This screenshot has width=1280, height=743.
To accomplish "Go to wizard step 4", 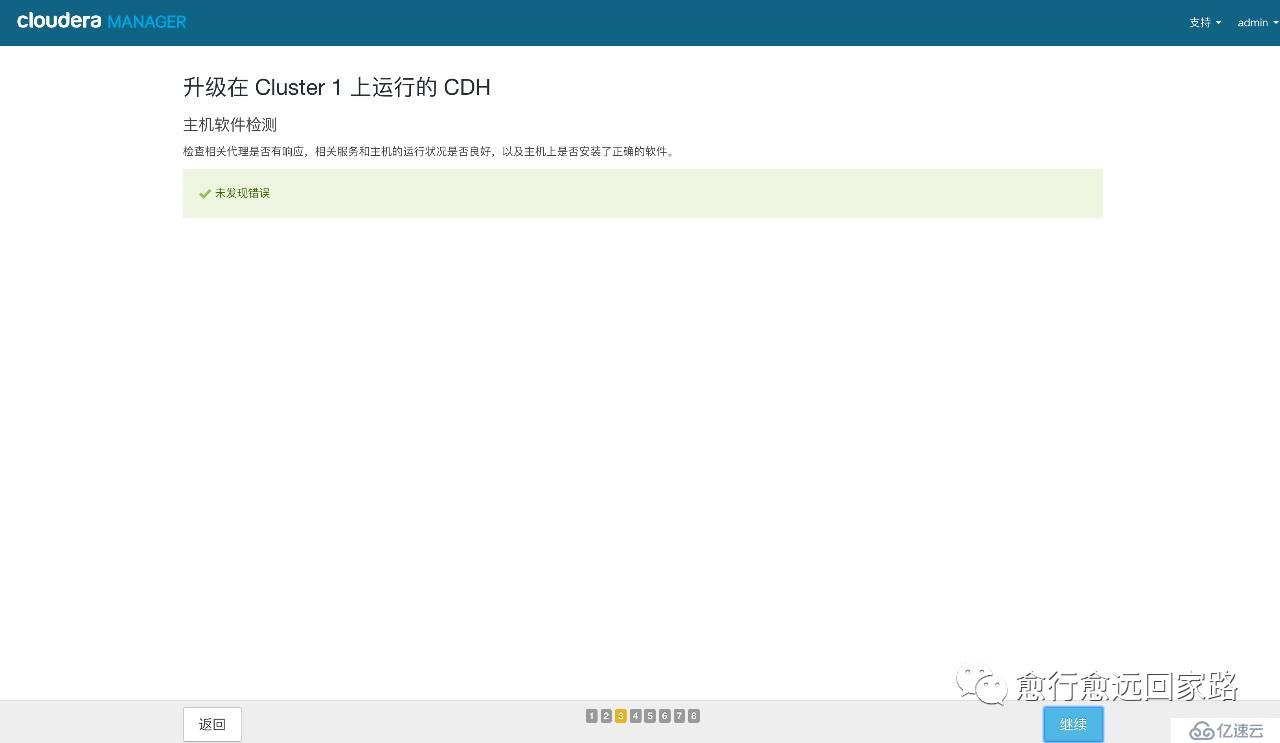I will pos(635,716).
